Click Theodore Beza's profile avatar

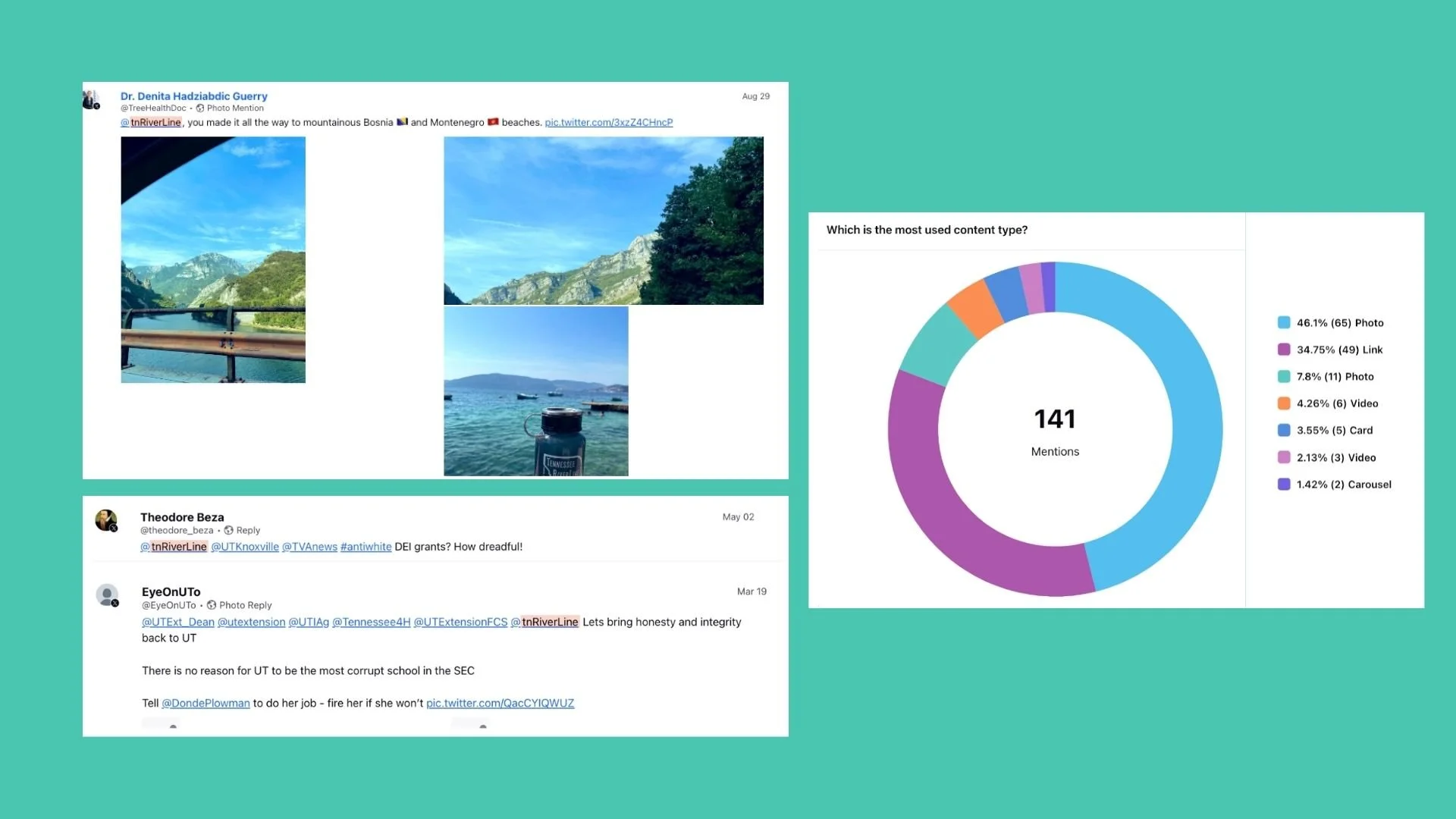point(105,520)
